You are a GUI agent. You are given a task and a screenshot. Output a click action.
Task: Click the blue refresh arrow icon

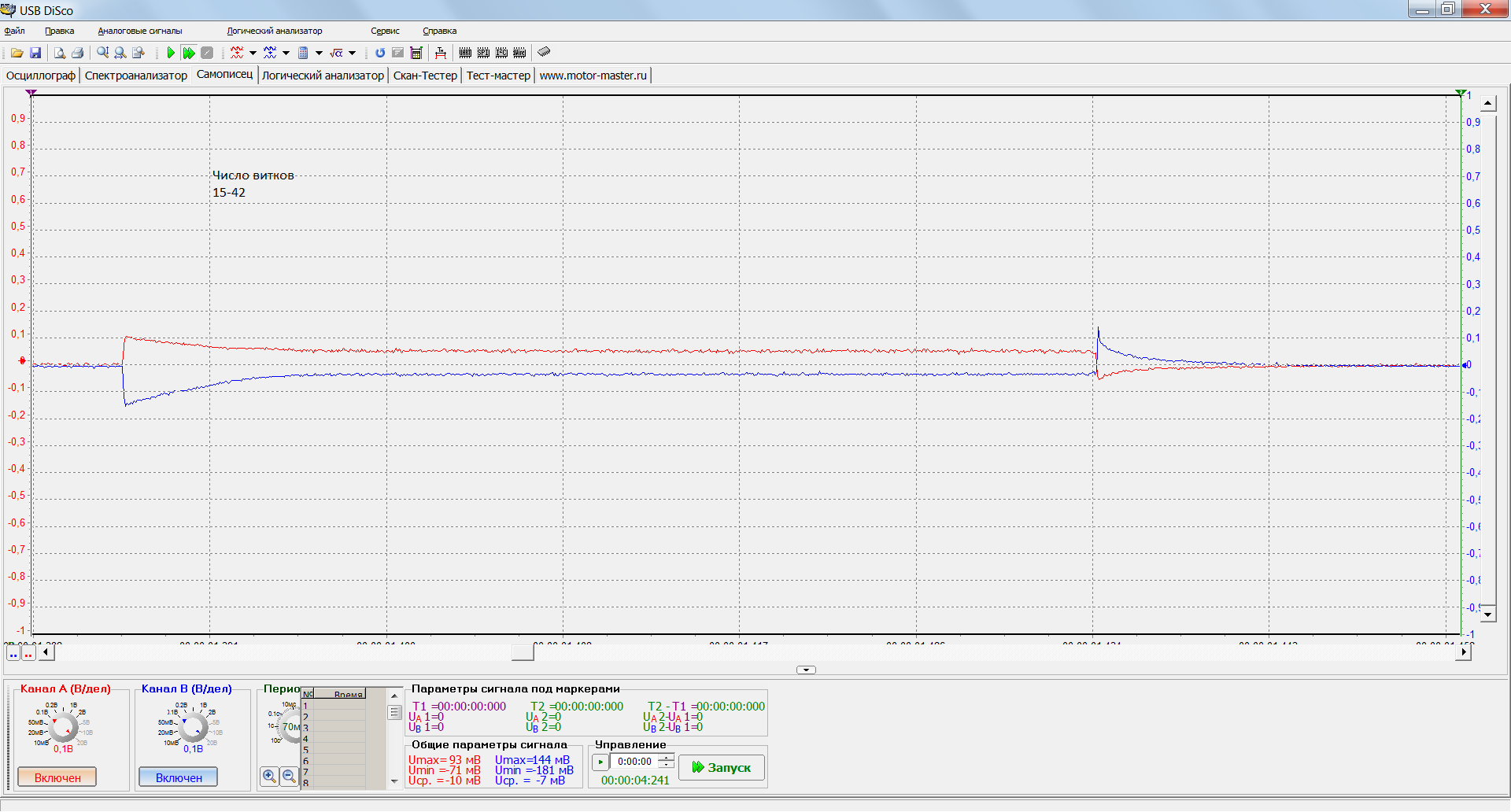click(380, 53)
